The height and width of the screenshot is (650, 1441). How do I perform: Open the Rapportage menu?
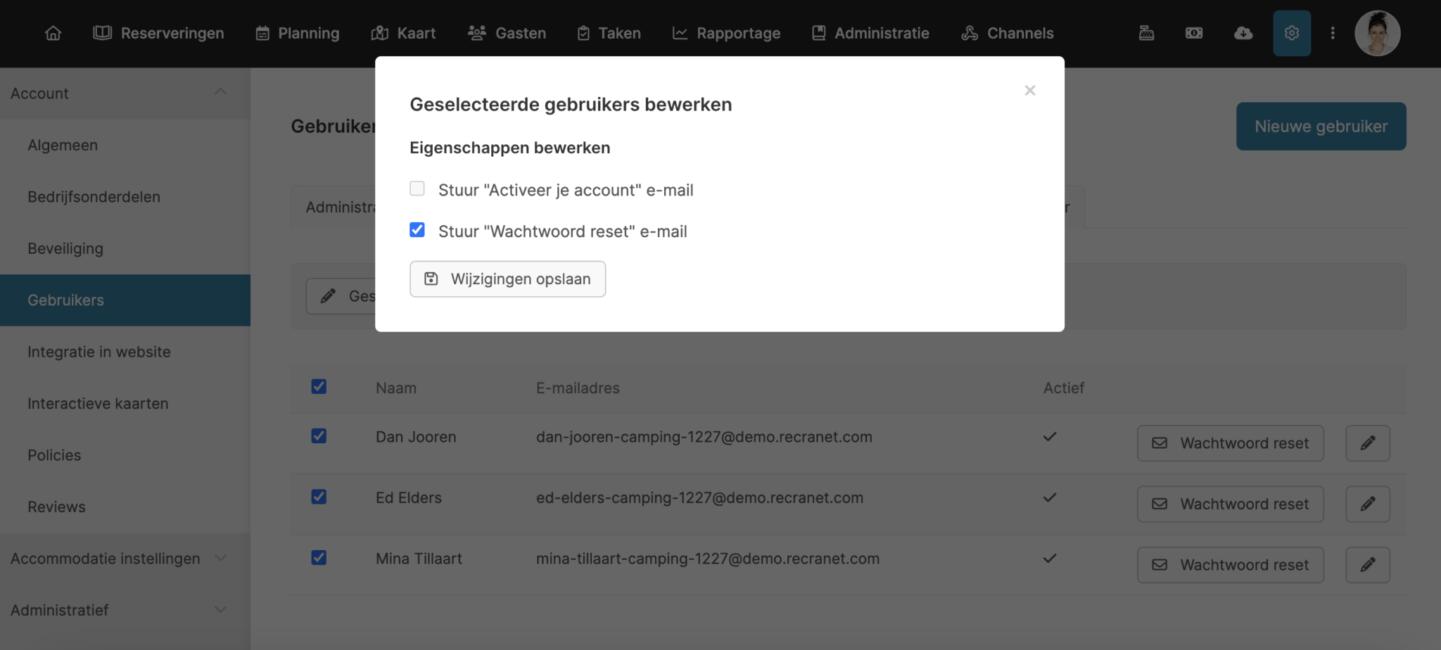tap(726, 33)
